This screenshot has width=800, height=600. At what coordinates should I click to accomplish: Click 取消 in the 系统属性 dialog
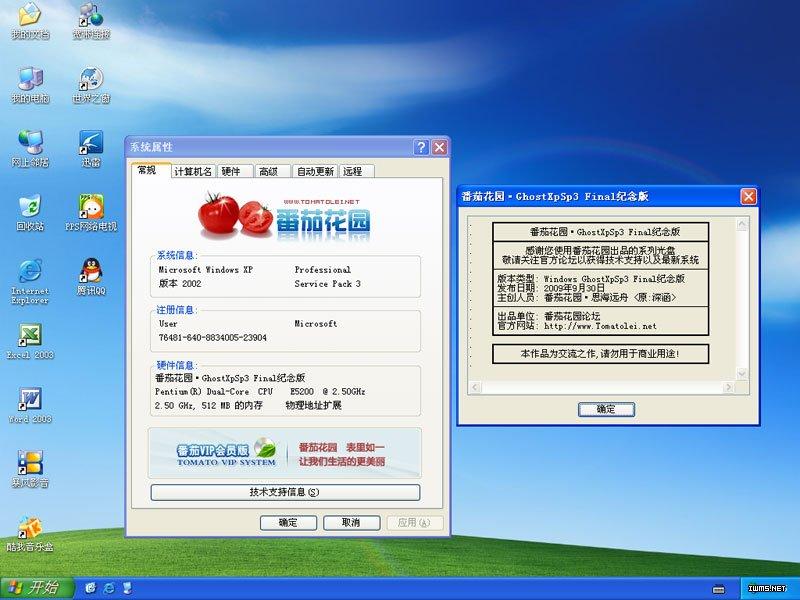click(x=350, y=523)
